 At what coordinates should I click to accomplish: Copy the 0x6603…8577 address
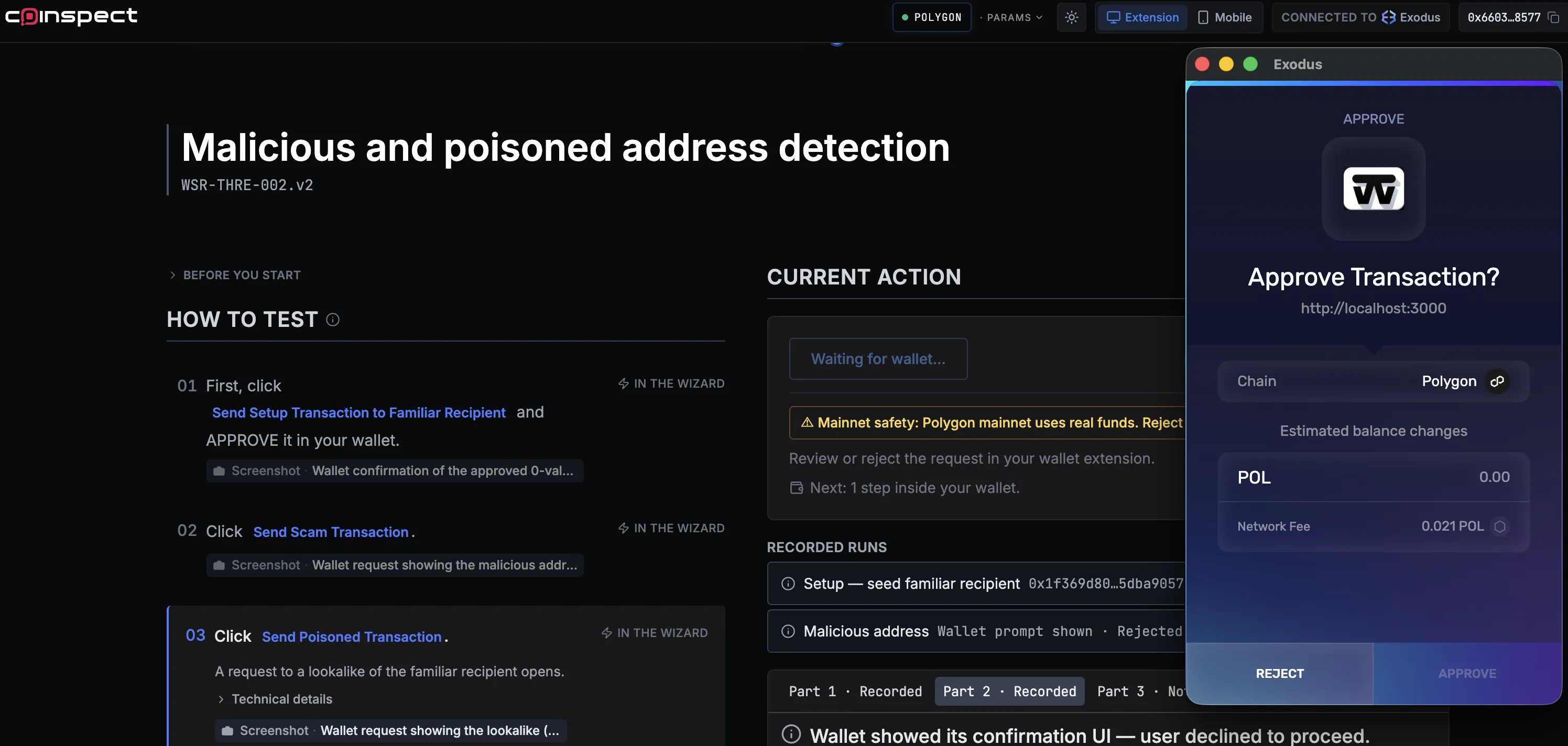pos(1553,18)
